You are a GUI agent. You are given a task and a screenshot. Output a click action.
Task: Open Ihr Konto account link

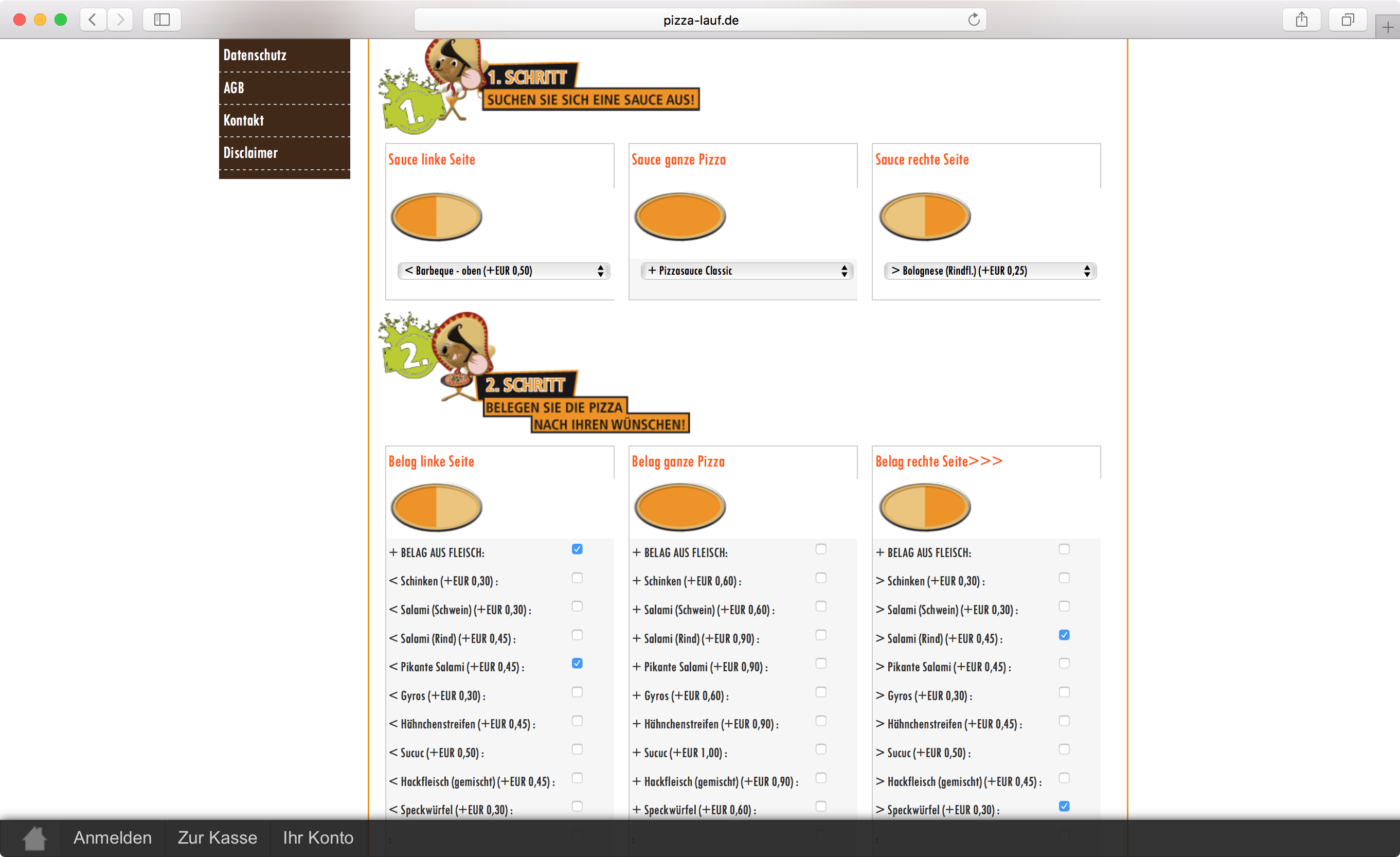point(318,837)
